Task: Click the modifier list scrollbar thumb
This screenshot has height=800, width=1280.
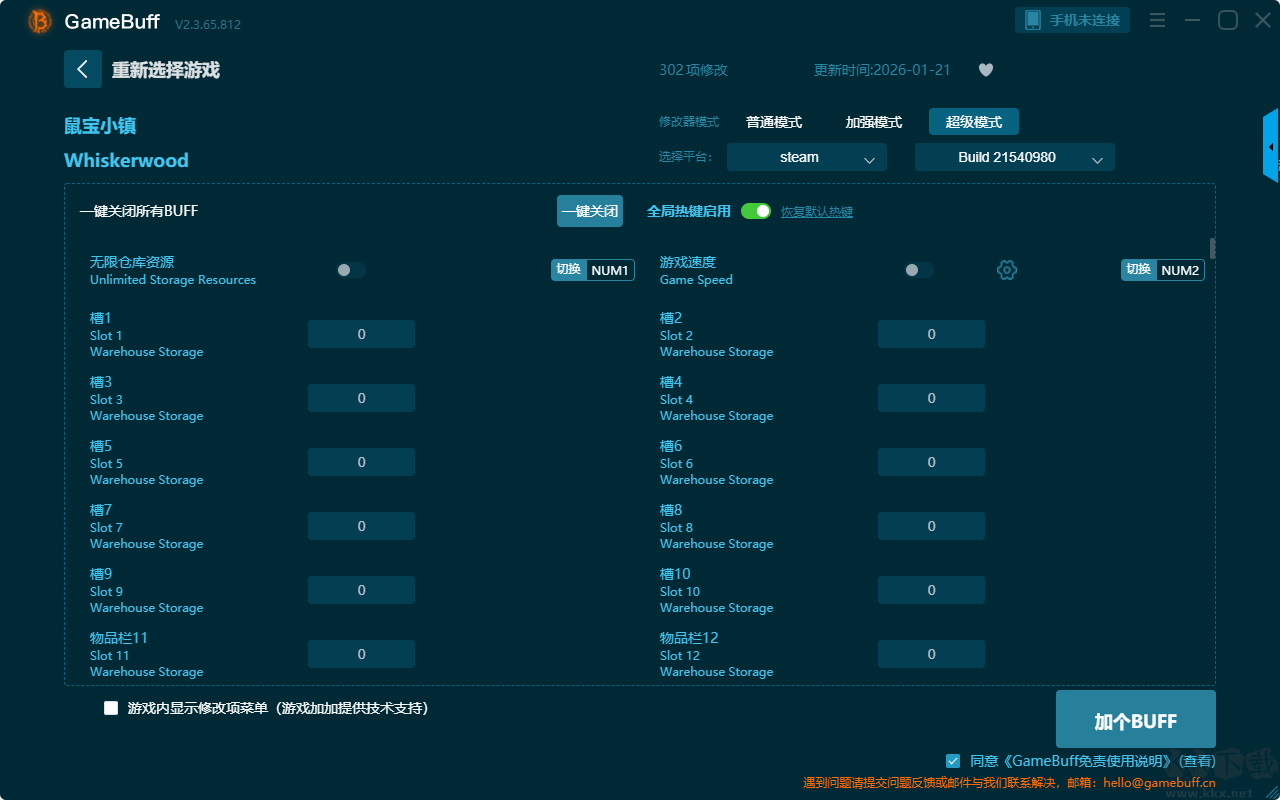Action: 1213,247
